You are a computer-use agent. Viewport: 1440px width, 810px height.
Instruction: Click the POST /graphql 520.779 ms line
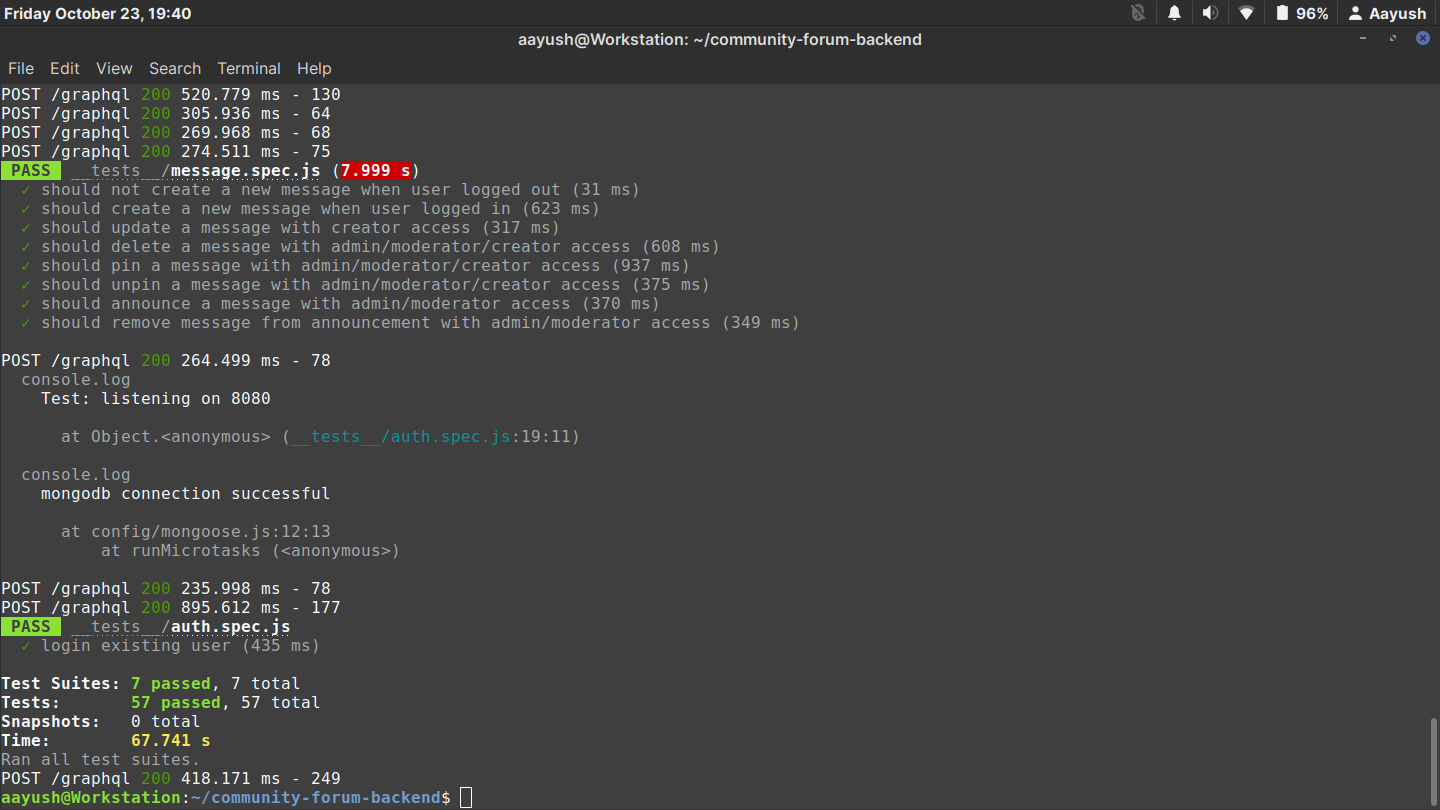[171, 95]
